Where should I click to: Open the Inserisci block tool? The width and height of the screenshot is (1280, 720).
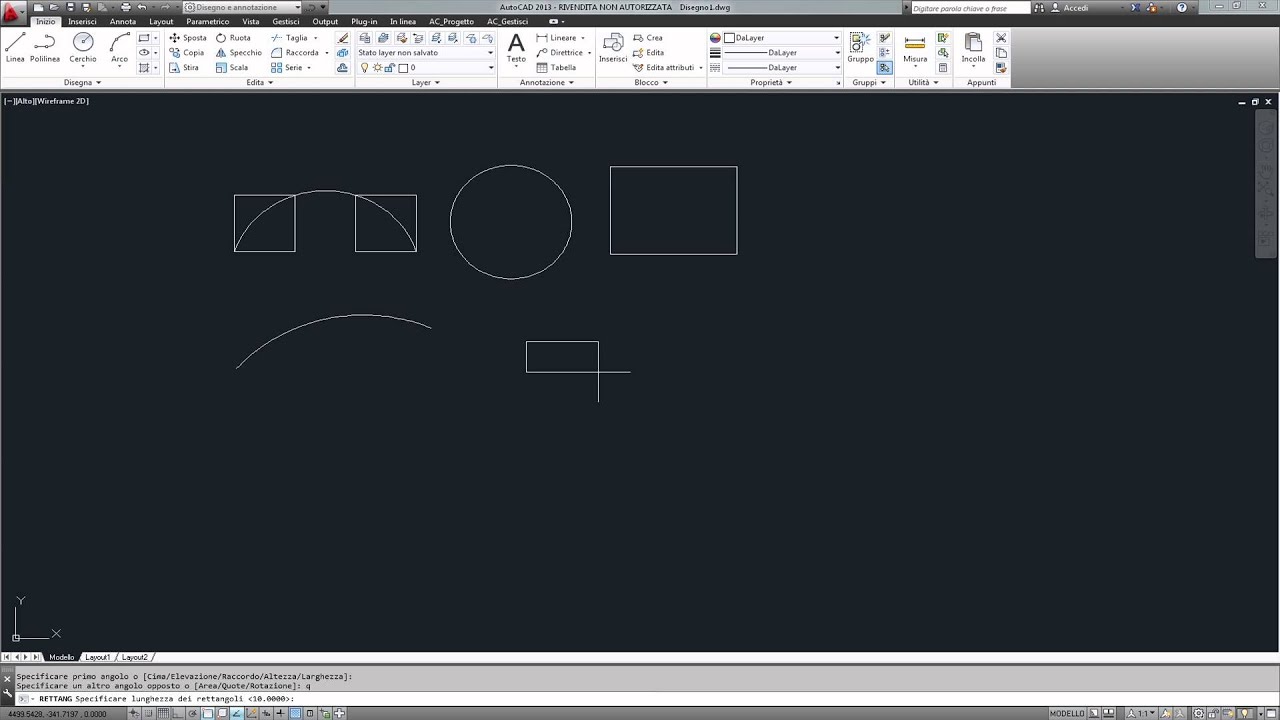pyautogui.click(x=613, y=47)
